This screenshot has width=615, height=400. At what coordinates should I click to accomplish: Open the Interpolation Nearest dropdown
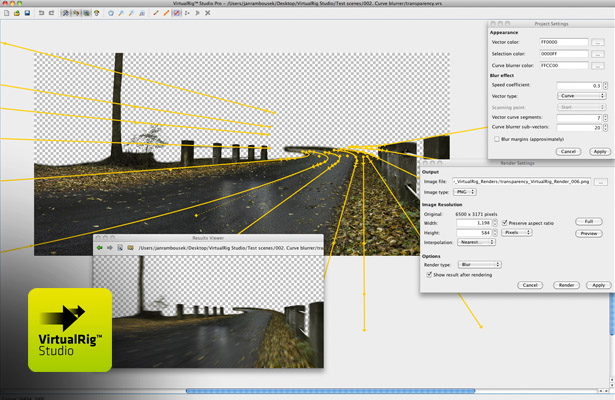pos(477,242)
